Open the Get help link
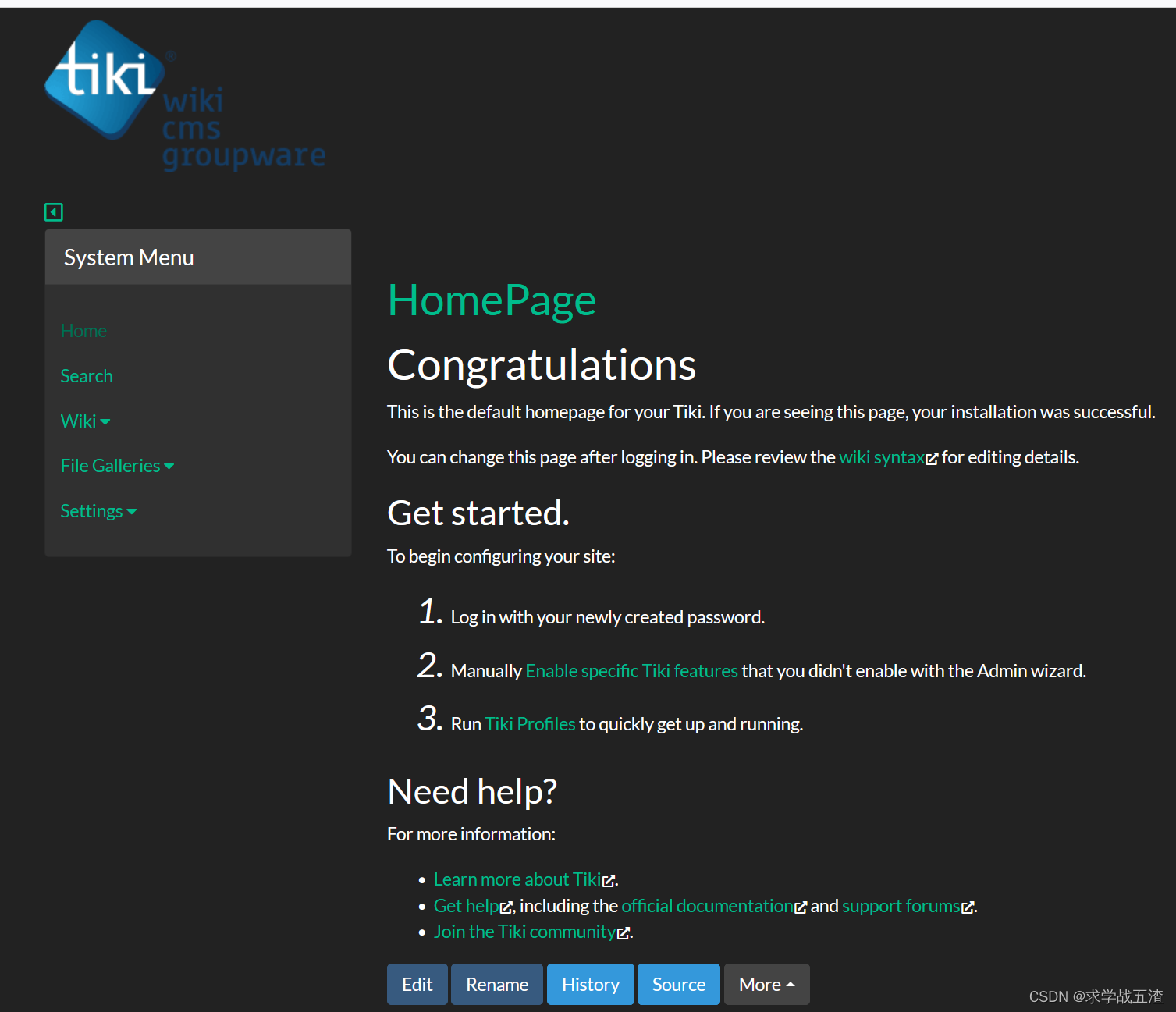This screenshot has width=1176, height=1012. pyautogui.click(x=466, y=906)
